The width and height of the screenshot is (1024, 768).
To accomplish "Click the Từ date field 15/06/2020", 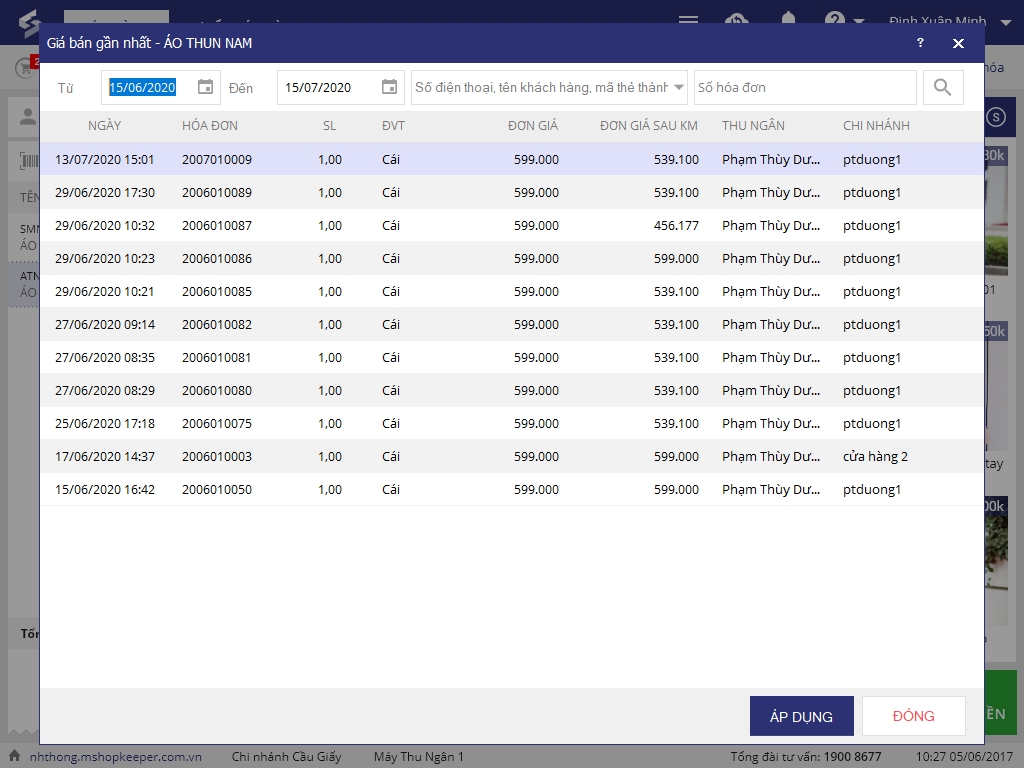I will pyautogui.click(x=145, y=87).
